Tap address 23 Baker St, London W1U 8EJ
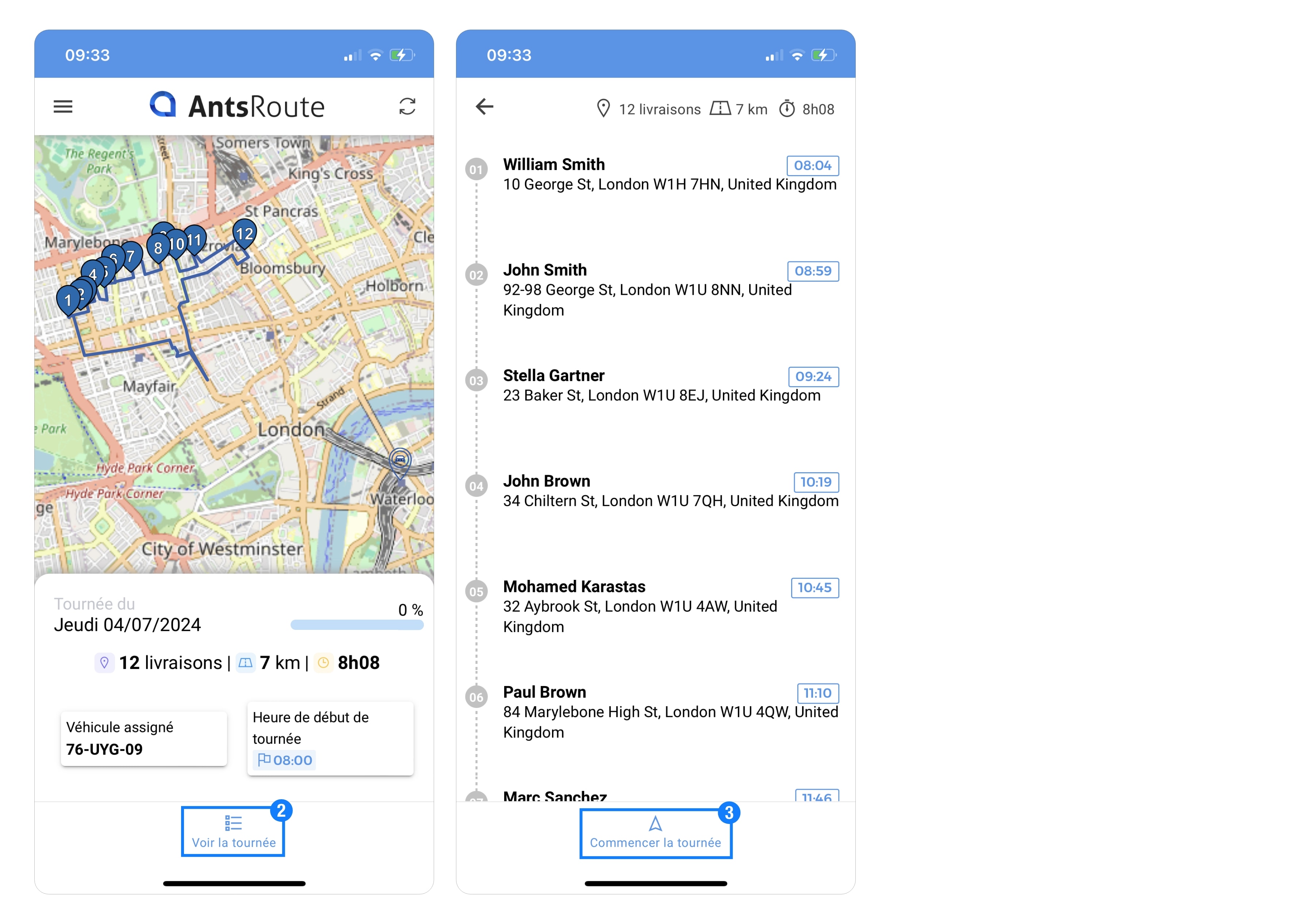This screenshot has width=1311, height=924. click(662, 396)
